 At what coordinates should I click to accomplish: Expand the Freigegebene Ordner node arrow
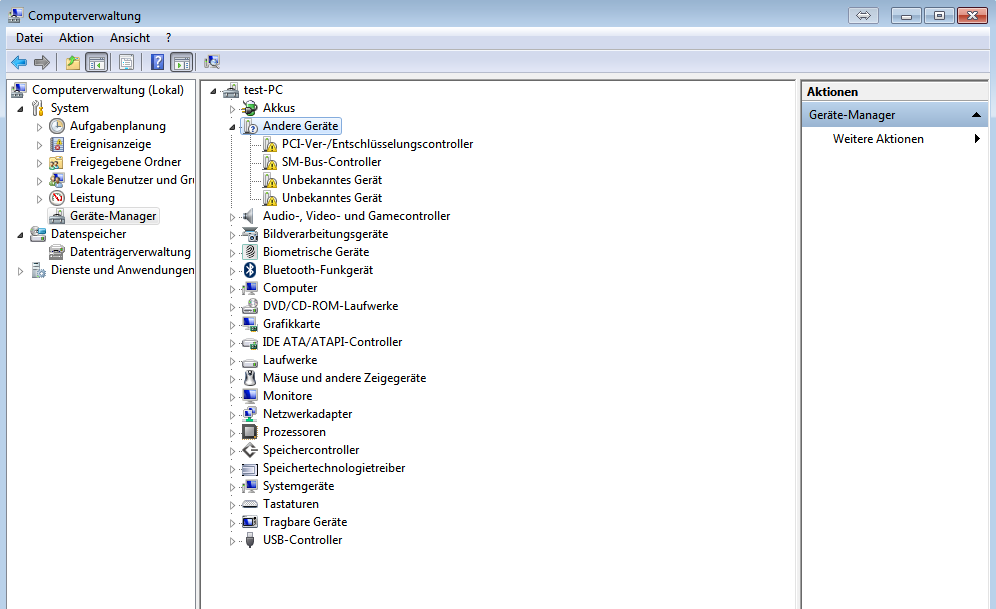click(x=39, y=163)
